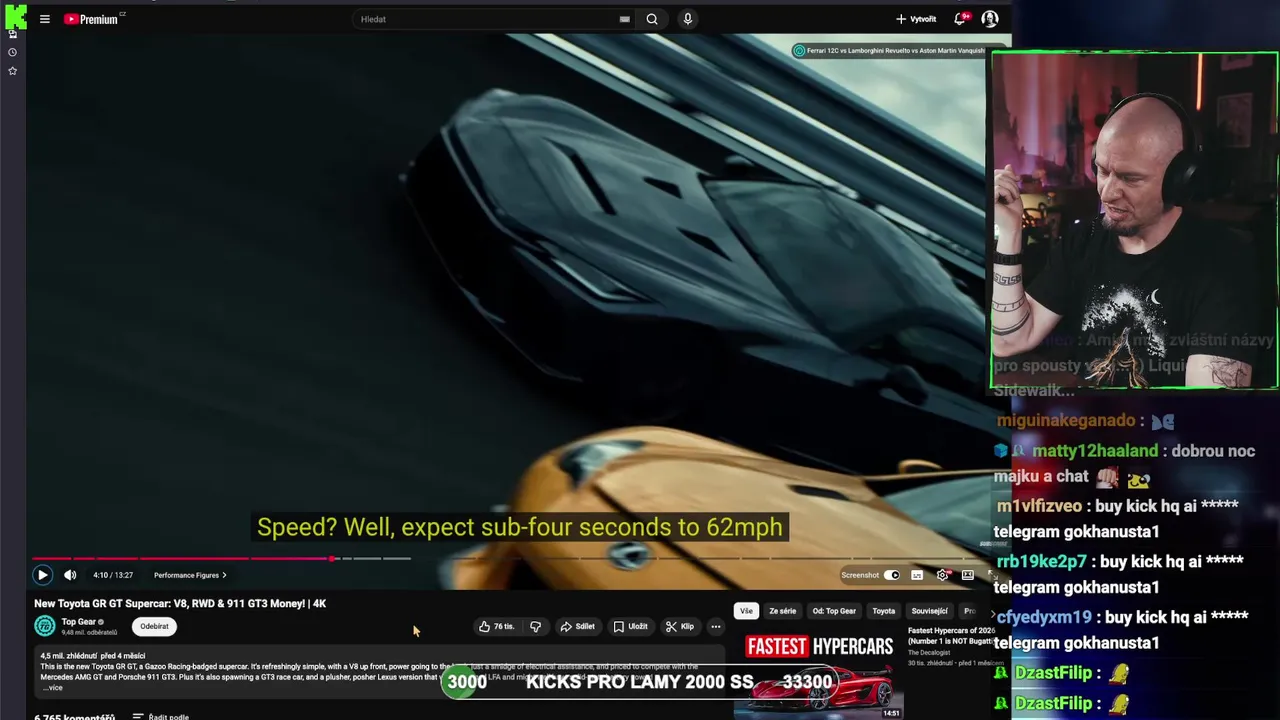
Task: Select the Od: Top Gear chip
Action: [x=834, y=611]
